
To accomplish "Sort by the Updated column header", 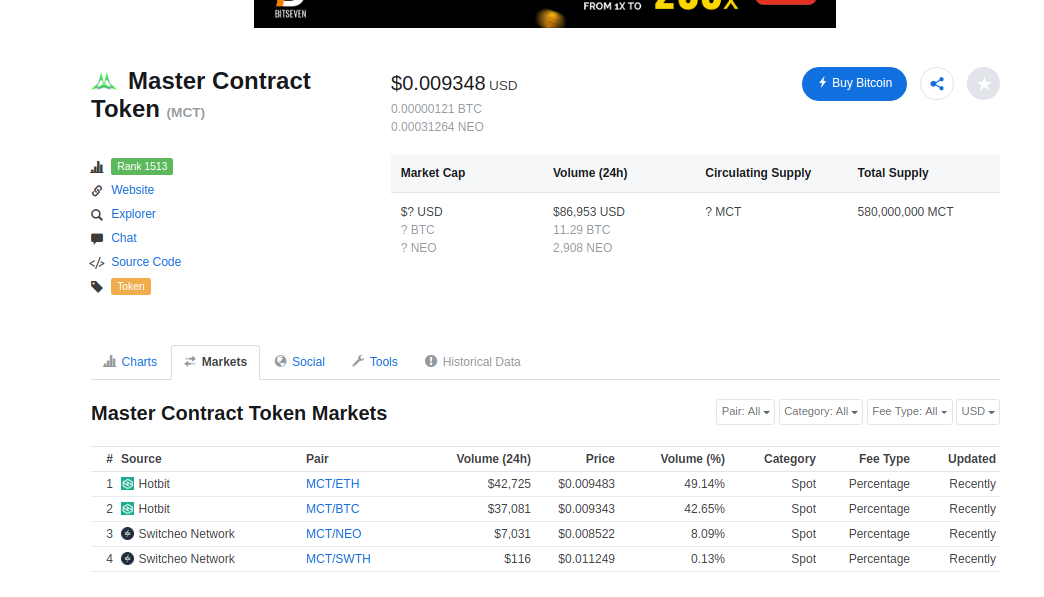I will tap(972, 459).
